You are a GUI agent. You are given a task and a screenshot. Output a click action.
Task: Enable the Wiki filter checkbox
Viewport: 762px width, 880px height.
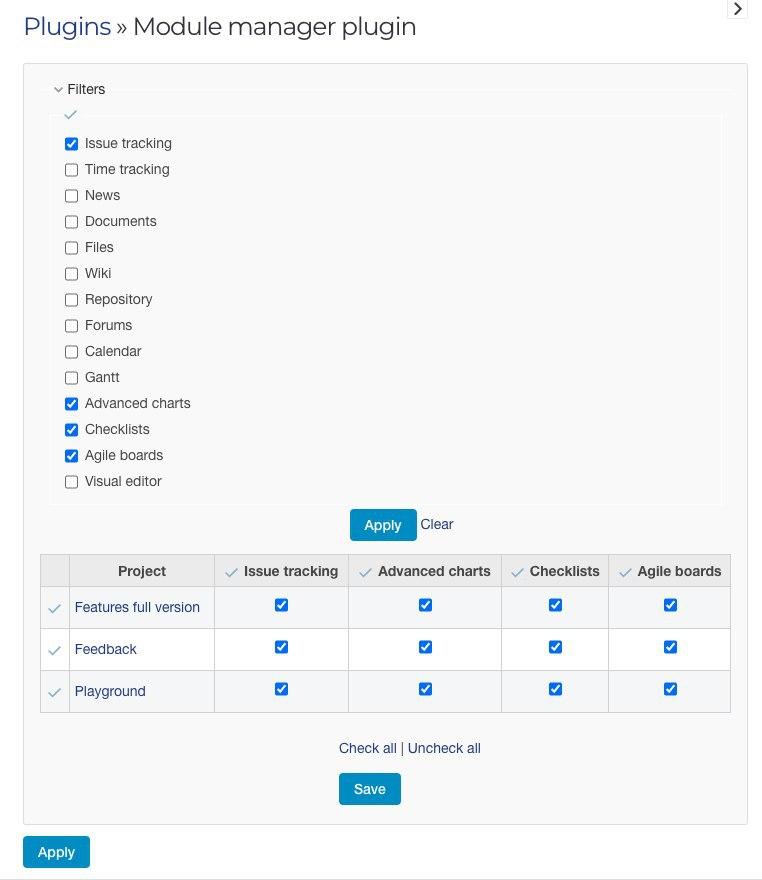click(x=71, y=273)
